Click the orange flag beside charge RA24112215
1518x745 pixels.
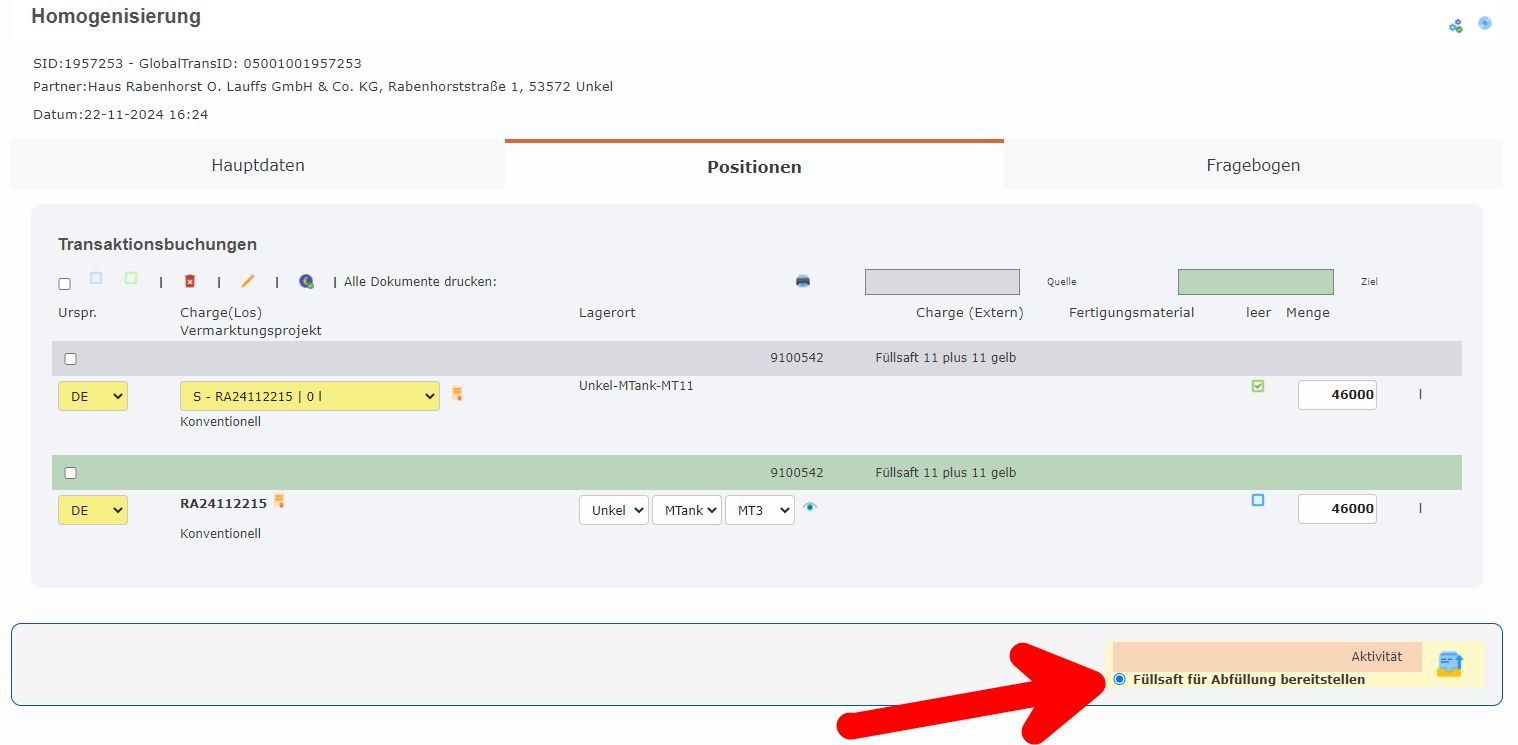click(x=279, y=500)
